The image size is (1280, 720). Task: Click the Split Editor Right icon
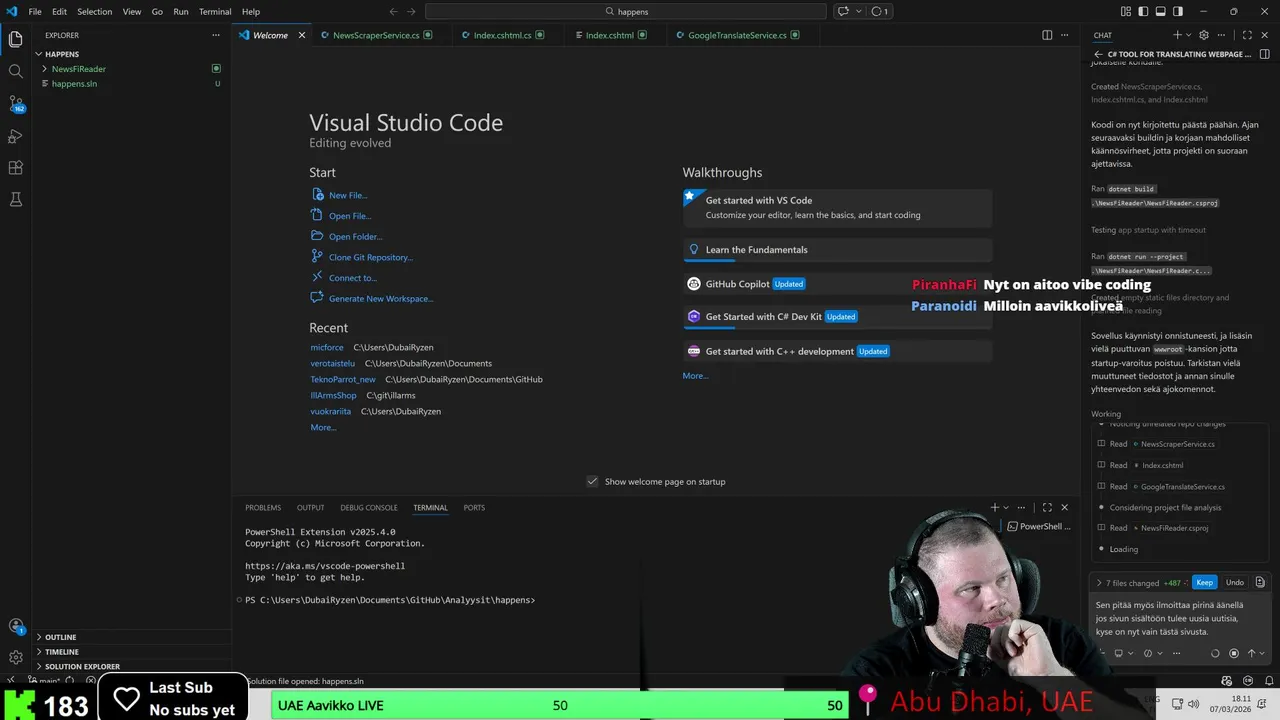[x=1047, y=35]
